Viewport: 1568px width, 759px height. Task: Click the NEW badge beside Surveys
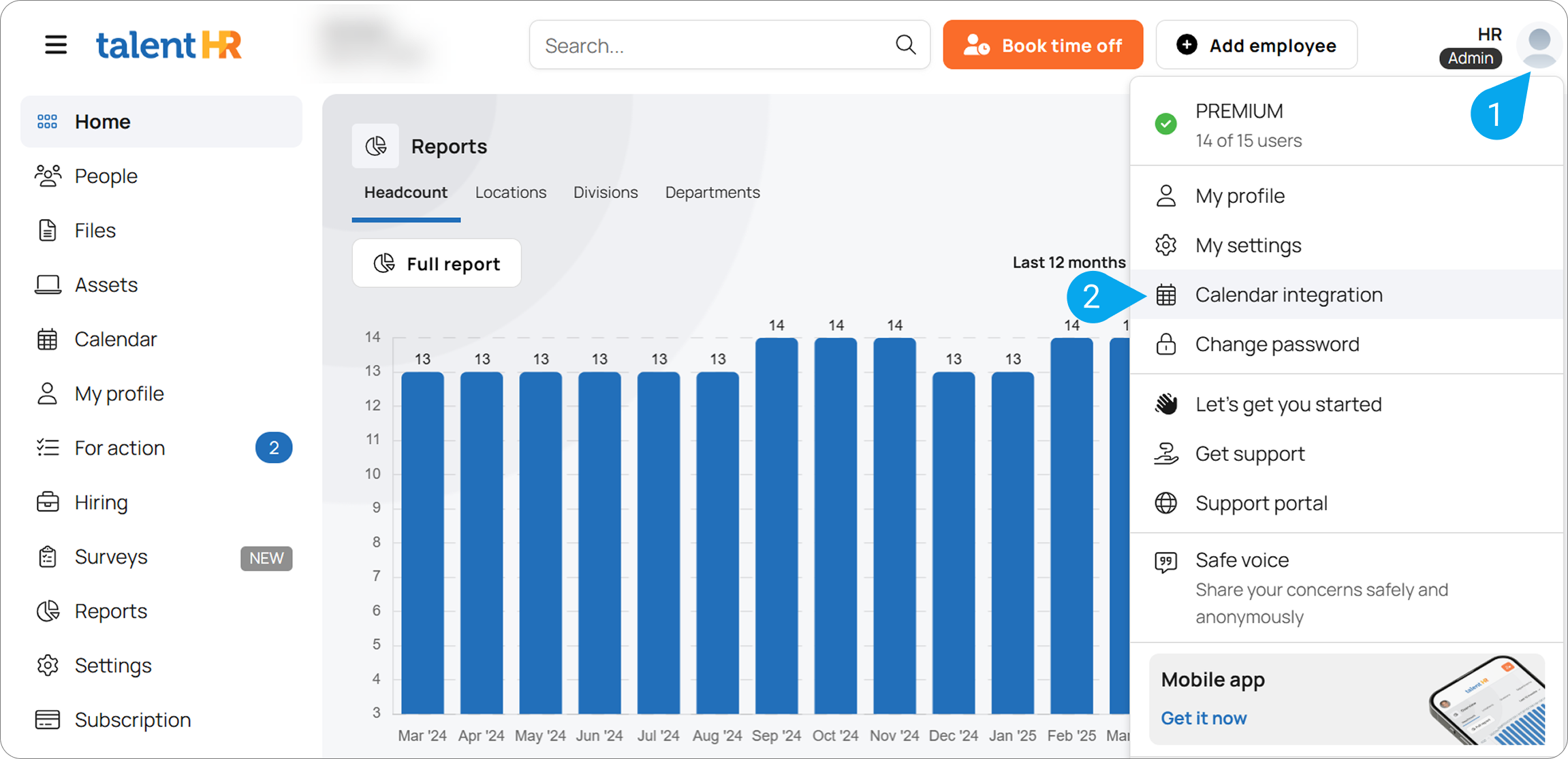(266, 558)
